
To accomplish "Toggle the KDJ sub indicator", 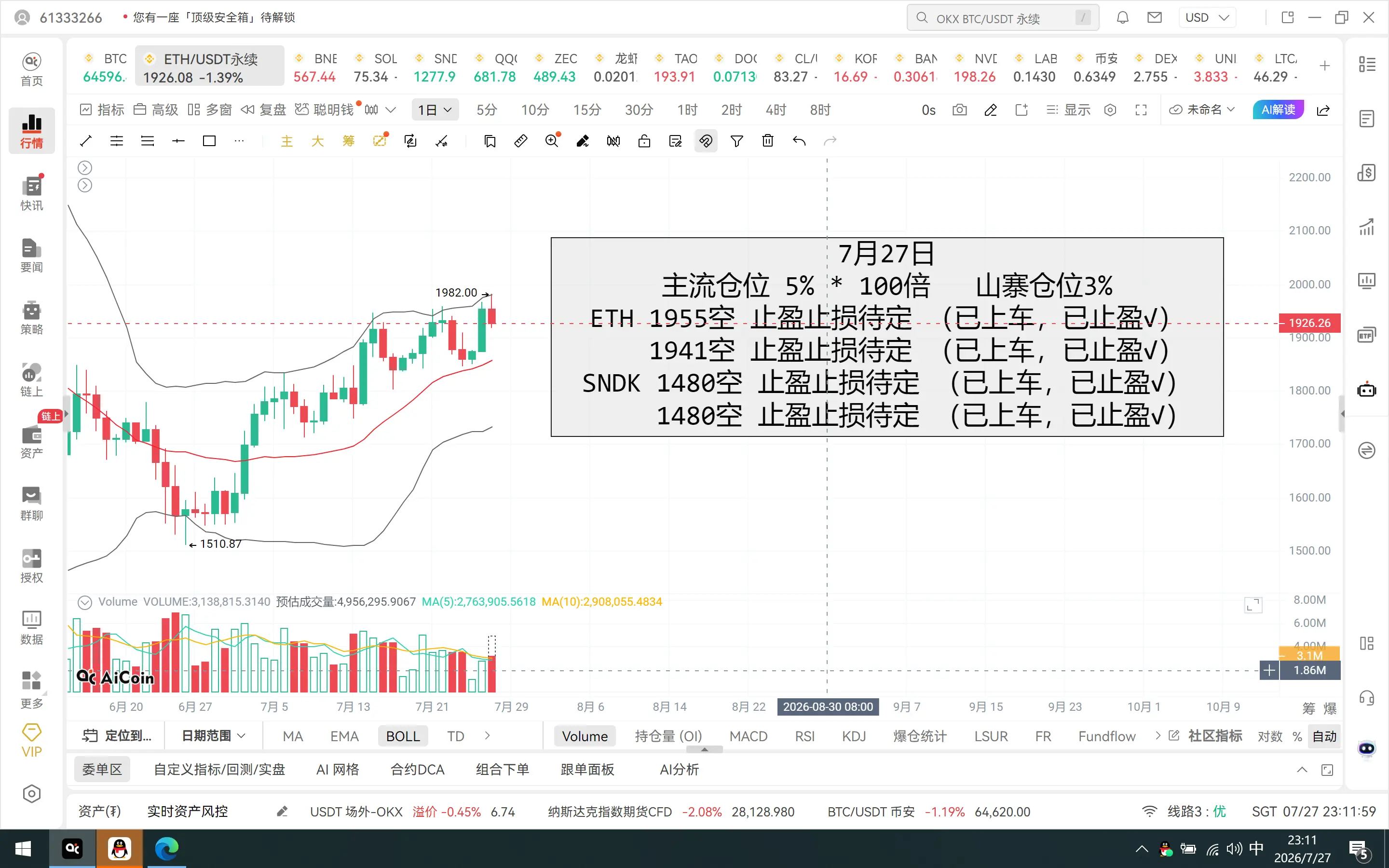I will (x=854, y=736).
